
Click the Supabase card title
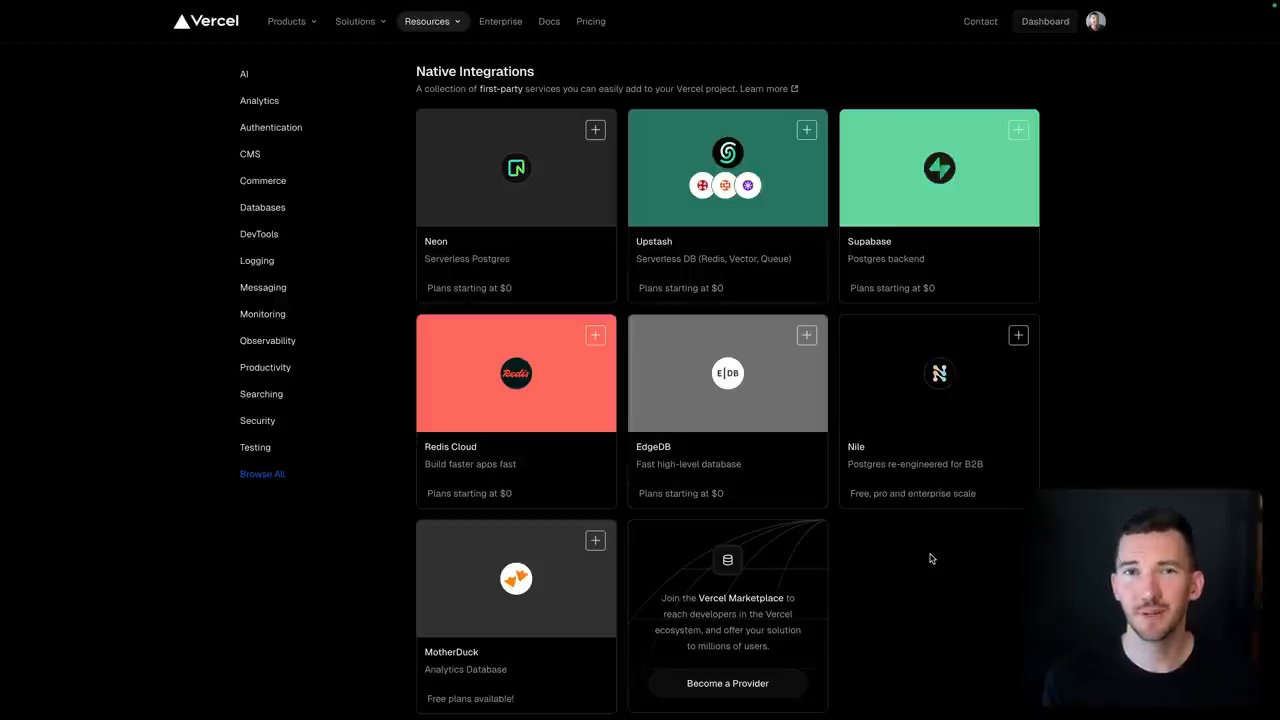click(869, 241)
